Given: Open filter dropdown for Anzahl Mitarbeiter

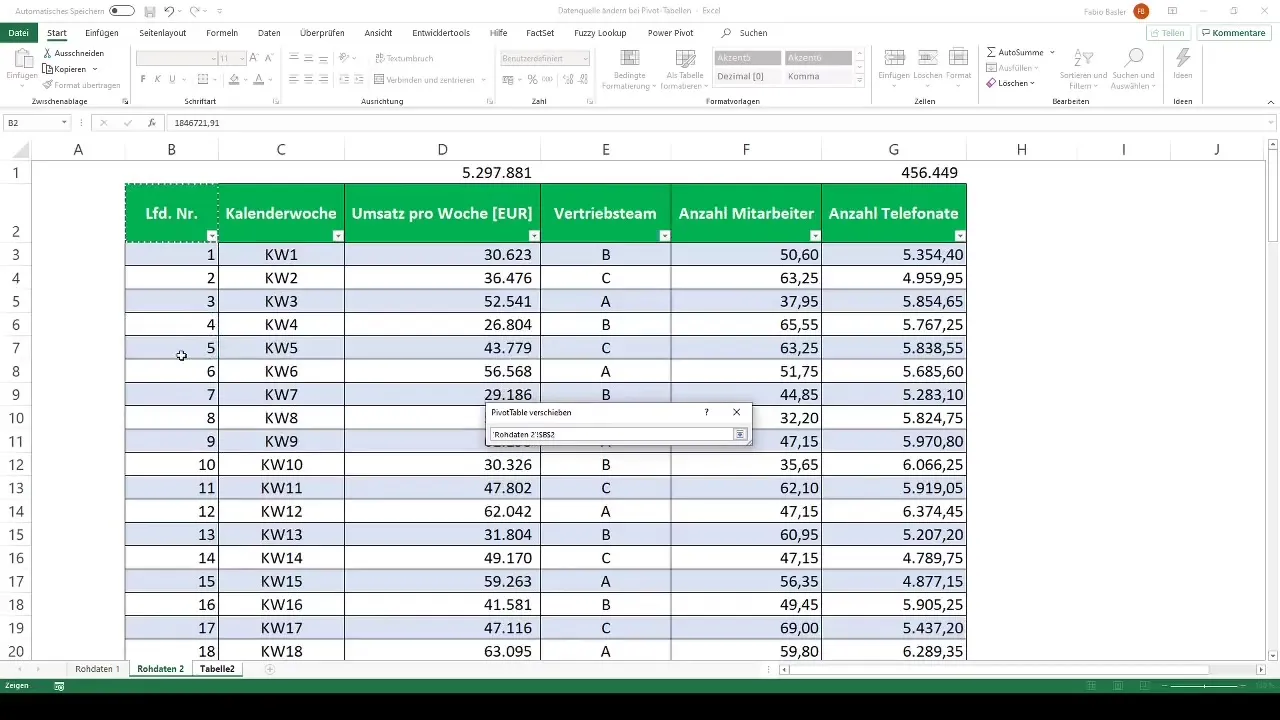Looking at the screenshot, I should (815, 235).
